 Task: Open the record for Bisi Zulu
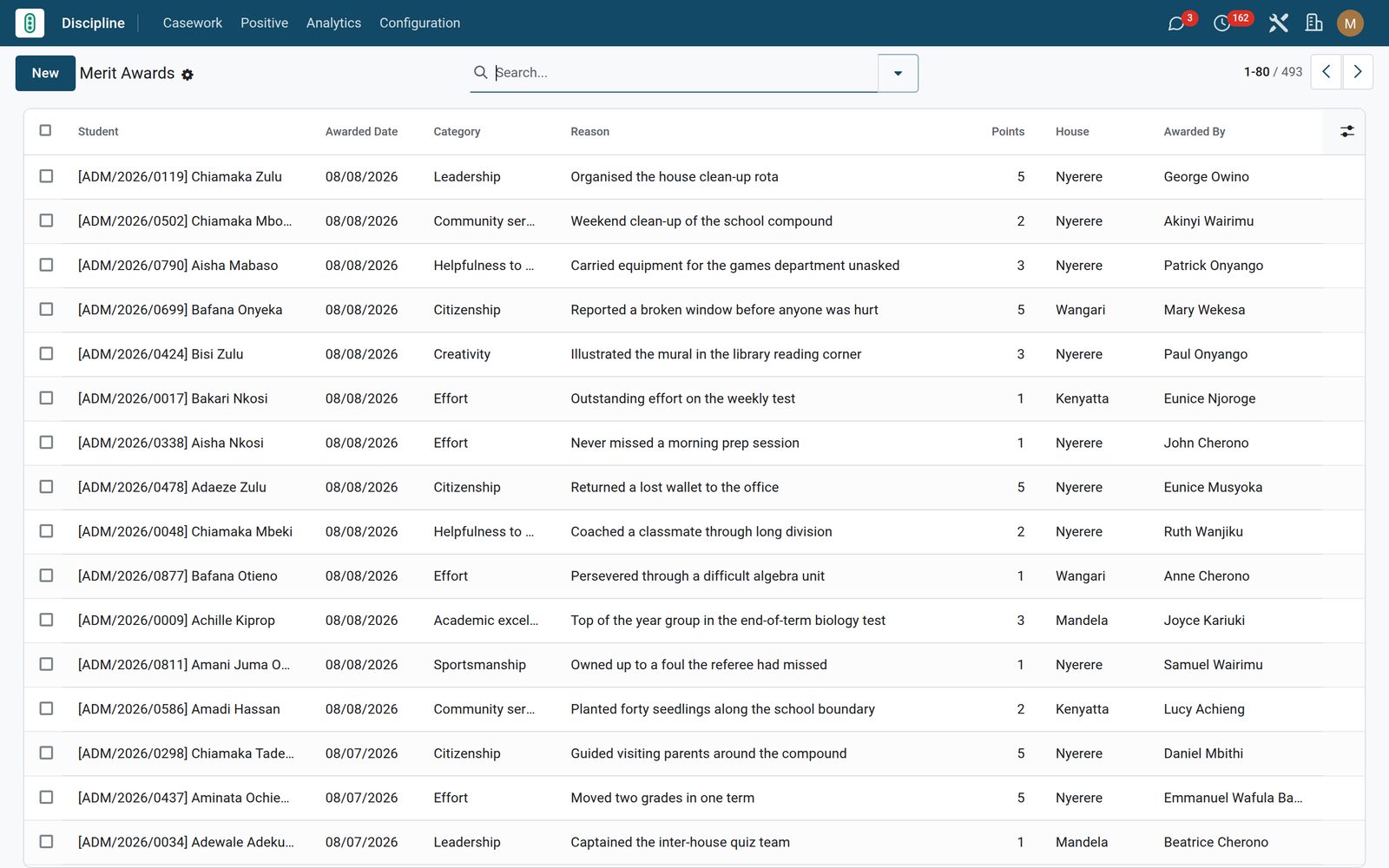[161, 354]
